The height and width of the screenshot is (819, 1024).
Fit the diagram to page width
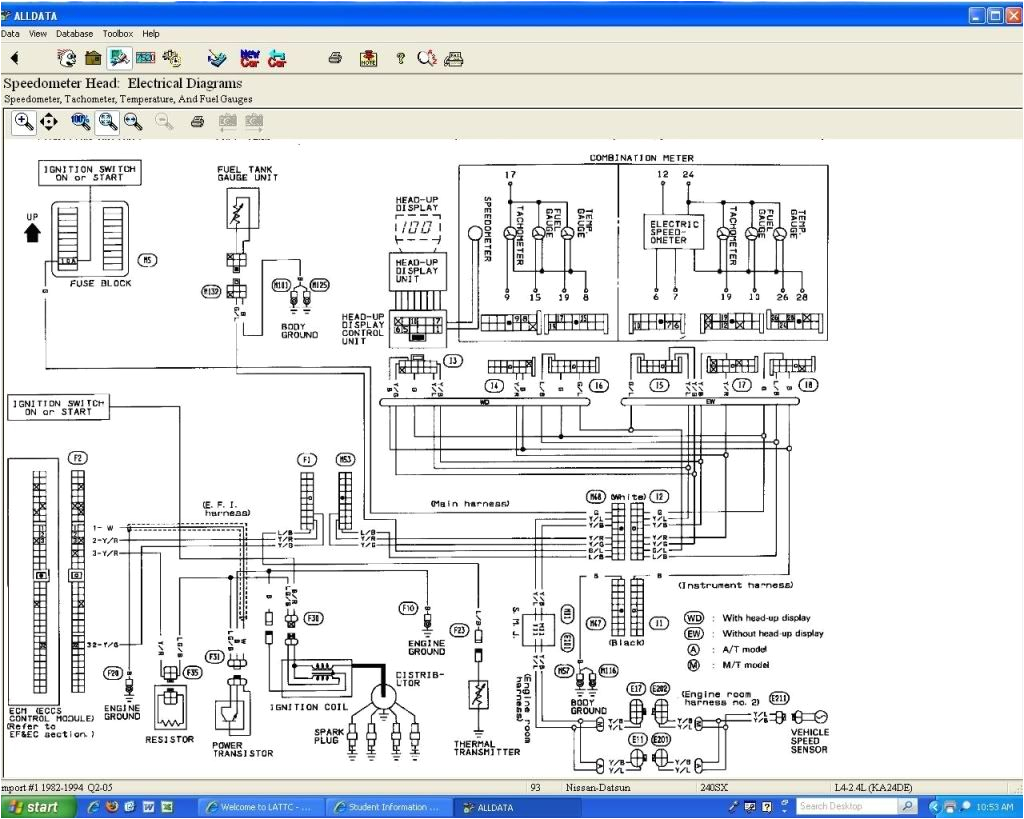(133, 121)
